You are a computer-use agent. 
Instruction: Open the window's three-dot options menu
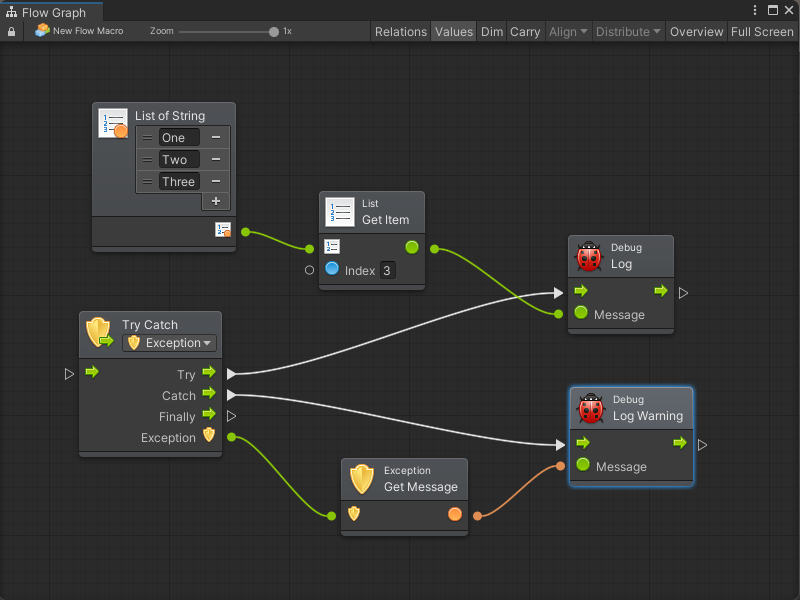[x=755, y=10]
